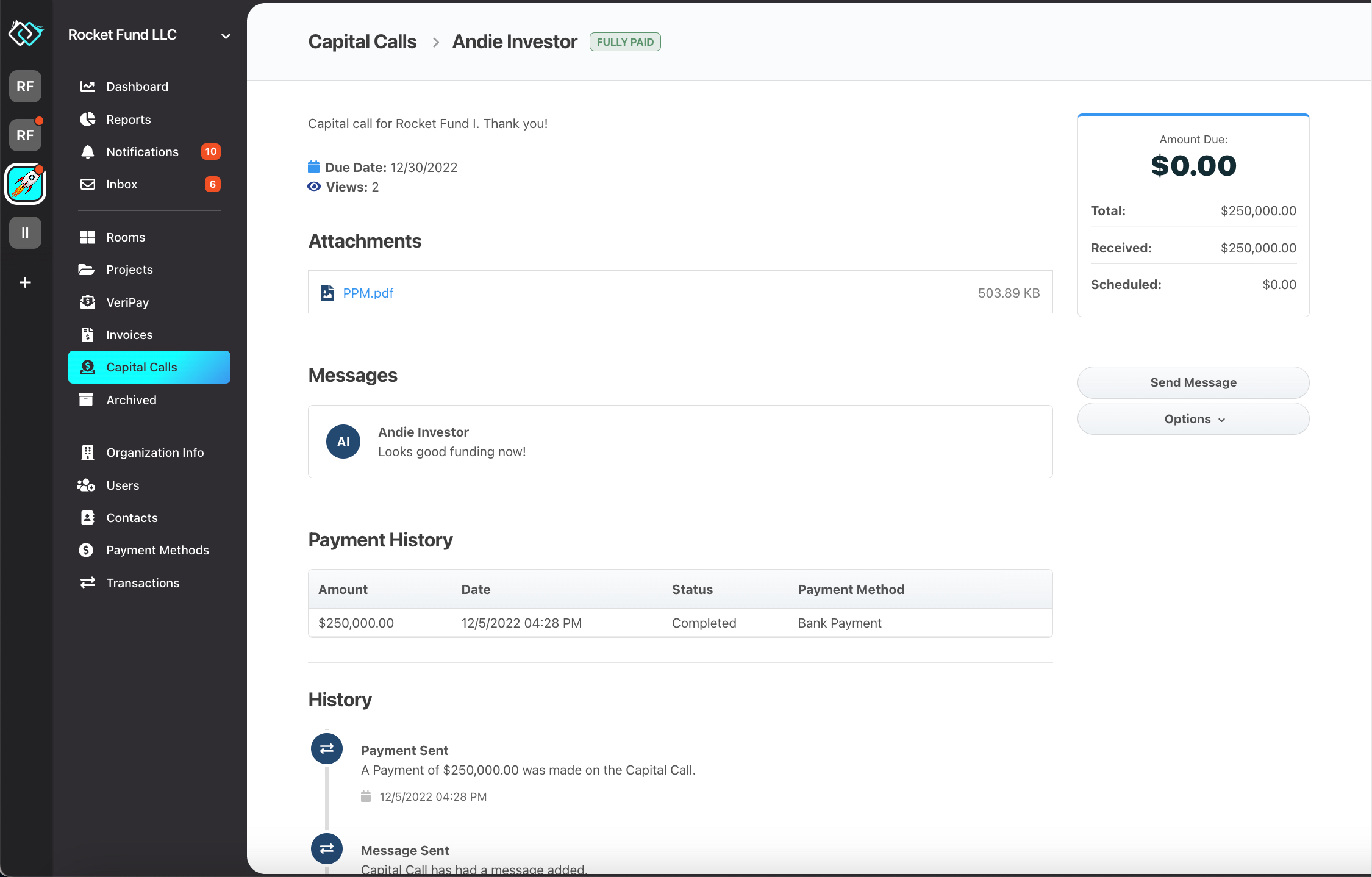Click the add workspace plus button

tap(25, 282)
